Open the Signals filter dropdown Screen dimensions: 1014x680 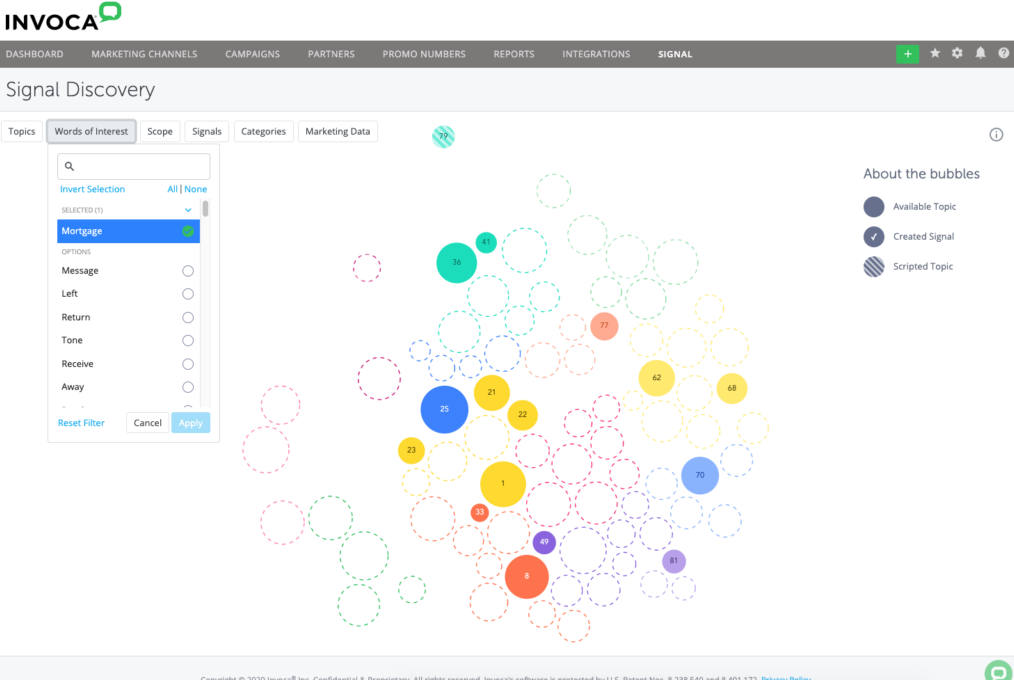click(x=207, y=131)
